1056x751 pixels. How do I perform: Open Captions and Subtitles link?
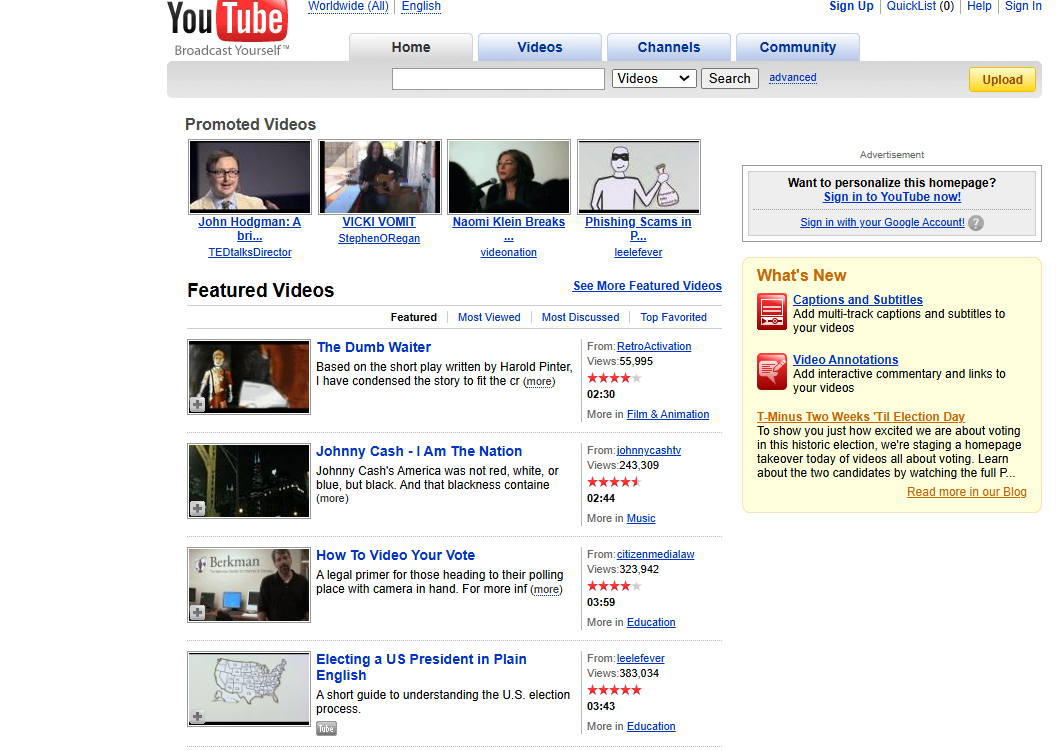coord(857,300)
